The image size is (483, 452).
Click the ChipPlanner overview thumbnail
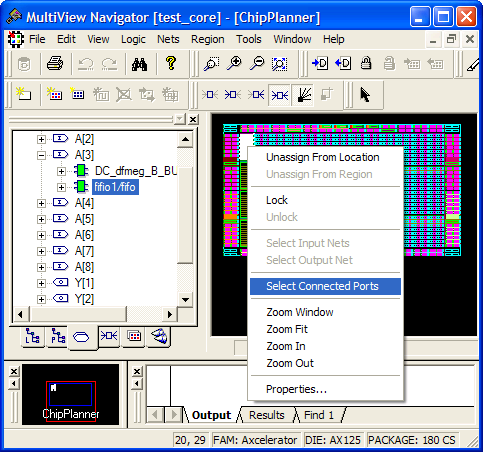point(71,394)
